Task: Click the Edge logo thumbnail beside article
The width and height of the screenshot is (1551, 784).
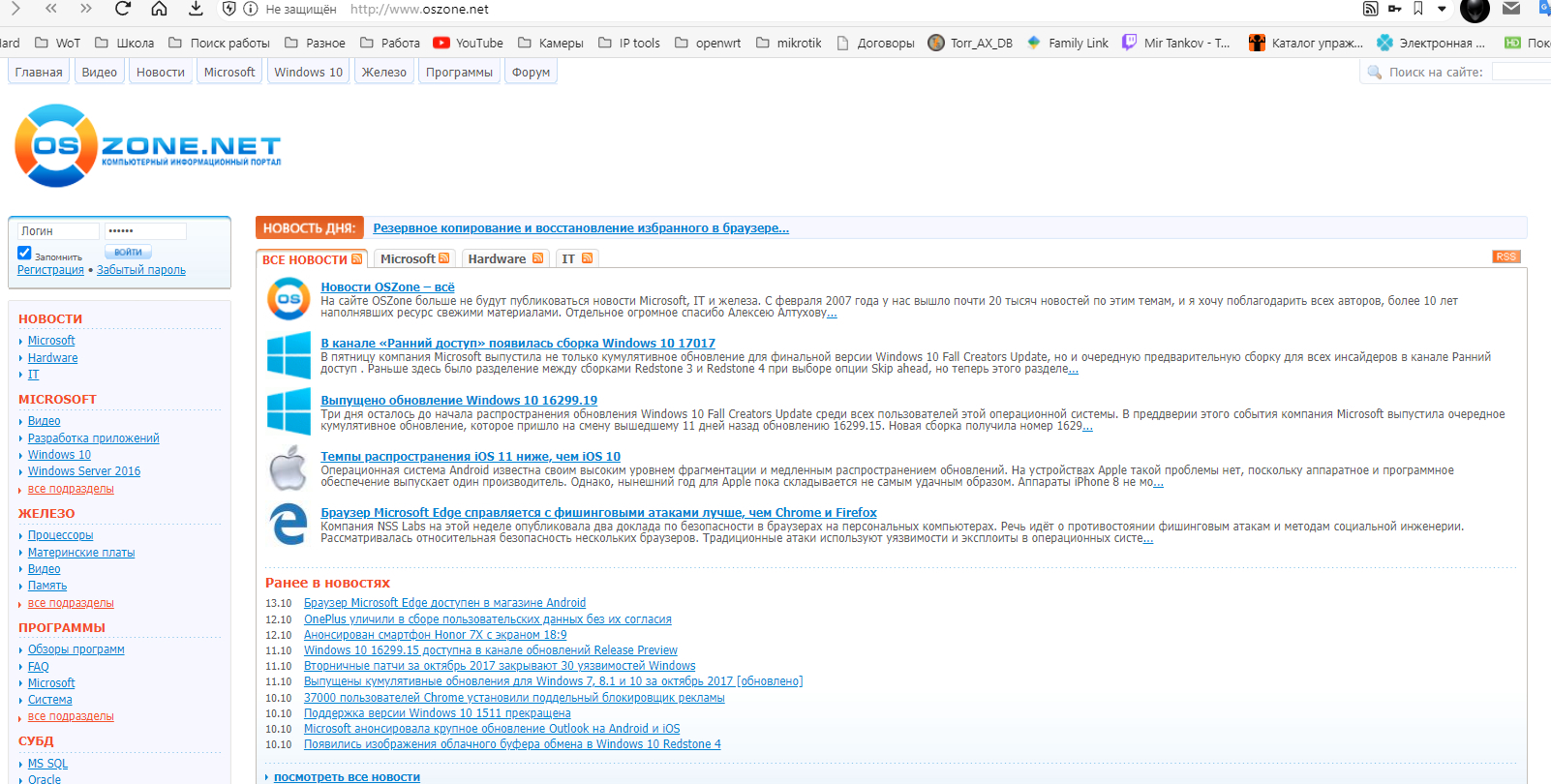Action: coord(289,525)
